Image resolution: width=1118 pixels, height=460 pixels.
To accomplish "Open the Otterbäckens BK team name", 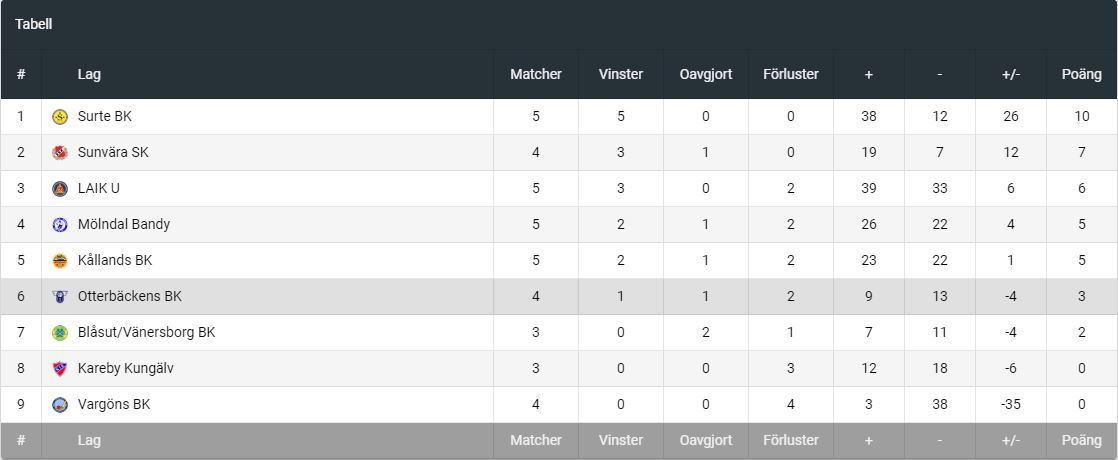I will (x=130, y=297).
